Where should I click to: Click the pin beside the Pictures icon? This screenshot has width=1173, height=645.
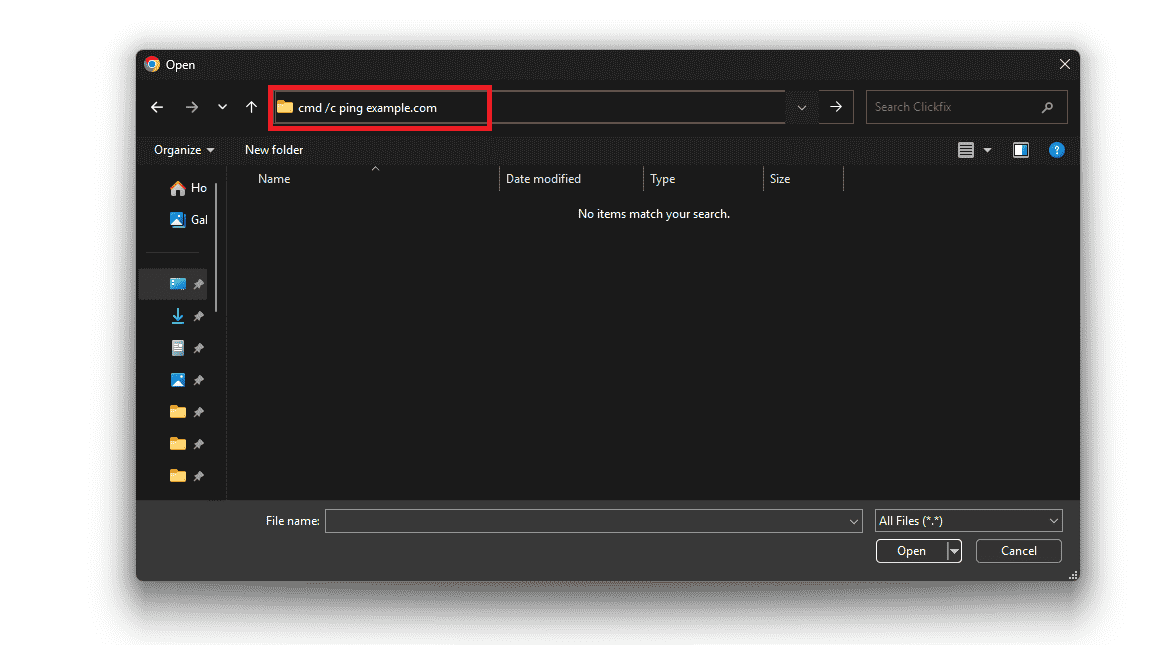pyautogui.click(x=198, y=381)
